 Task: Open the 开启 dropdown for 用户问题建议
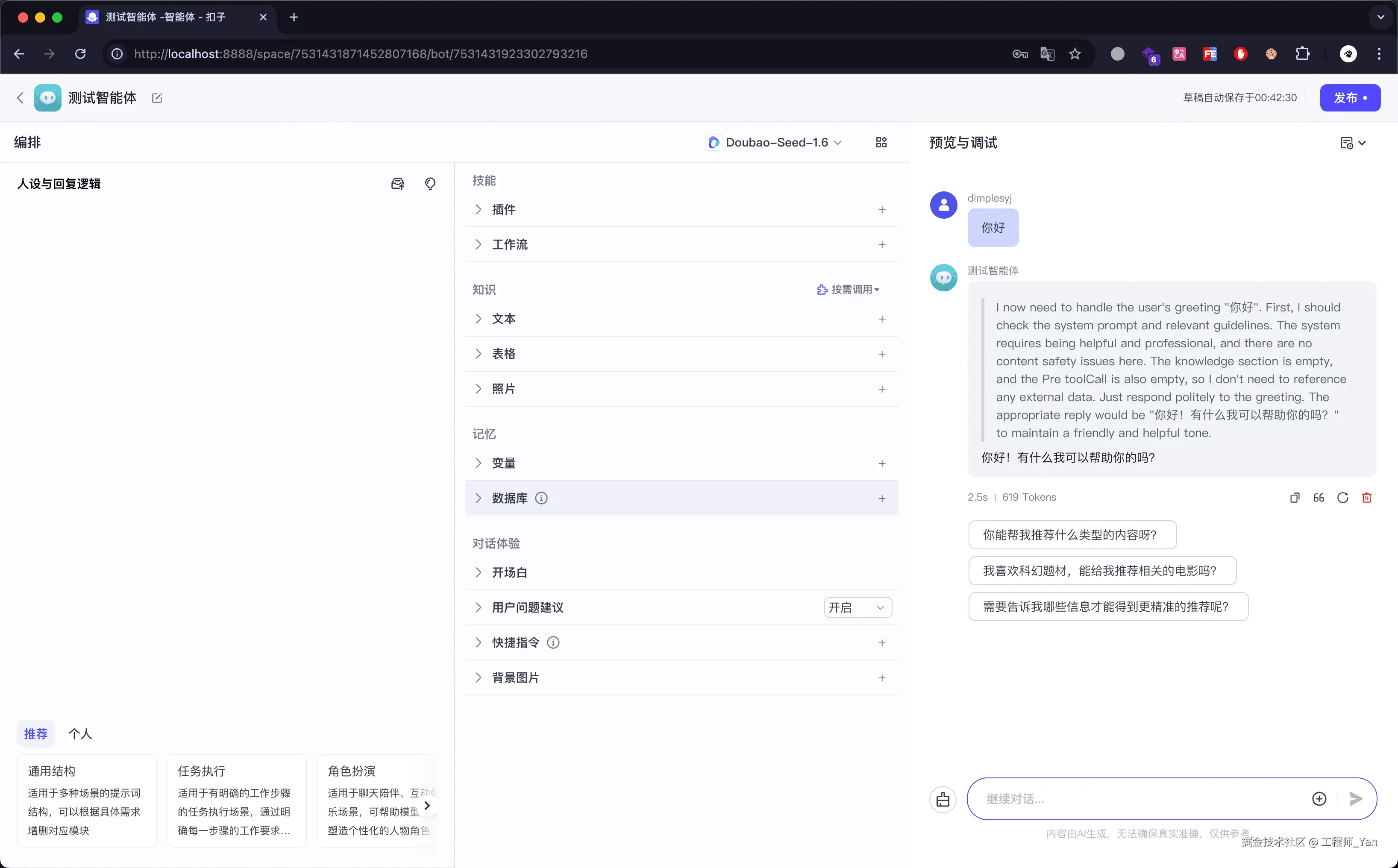coord(857,607)
